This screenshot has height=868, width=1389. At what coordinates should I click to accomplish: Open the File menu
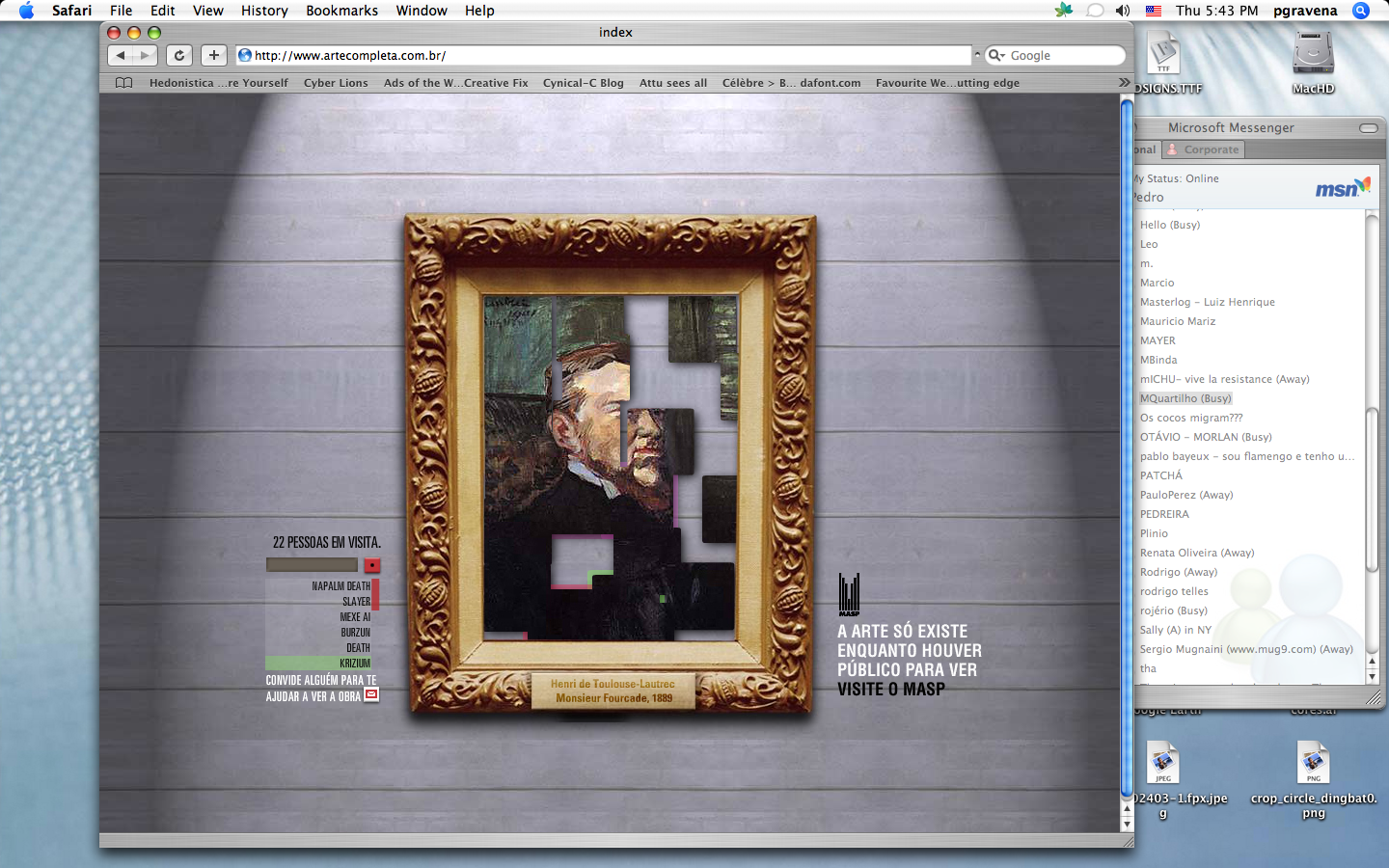(x=122, y=11)
